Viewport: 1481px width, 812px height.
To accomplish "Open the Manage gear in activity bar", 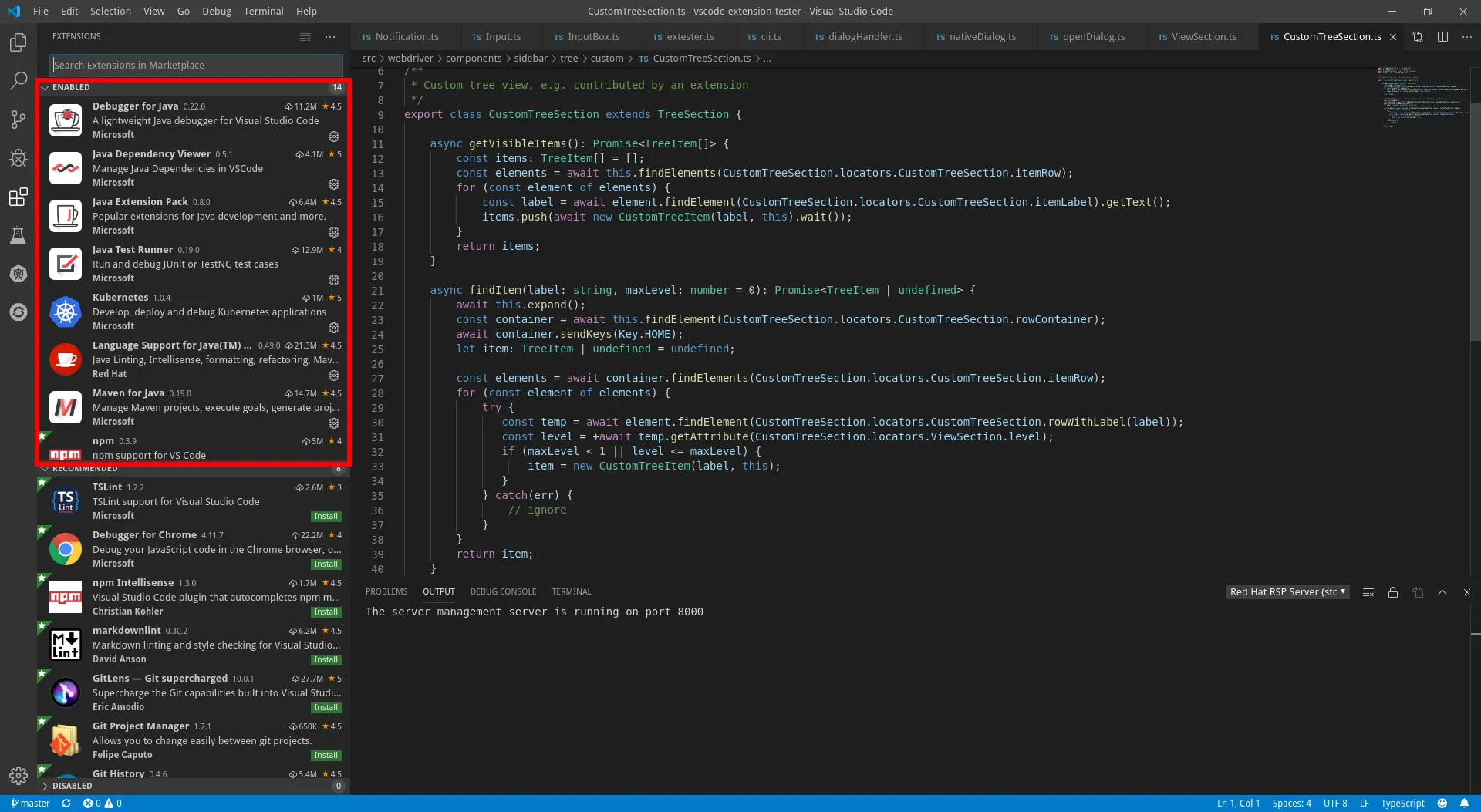I will pyautogui.click(x=19, y=775).
